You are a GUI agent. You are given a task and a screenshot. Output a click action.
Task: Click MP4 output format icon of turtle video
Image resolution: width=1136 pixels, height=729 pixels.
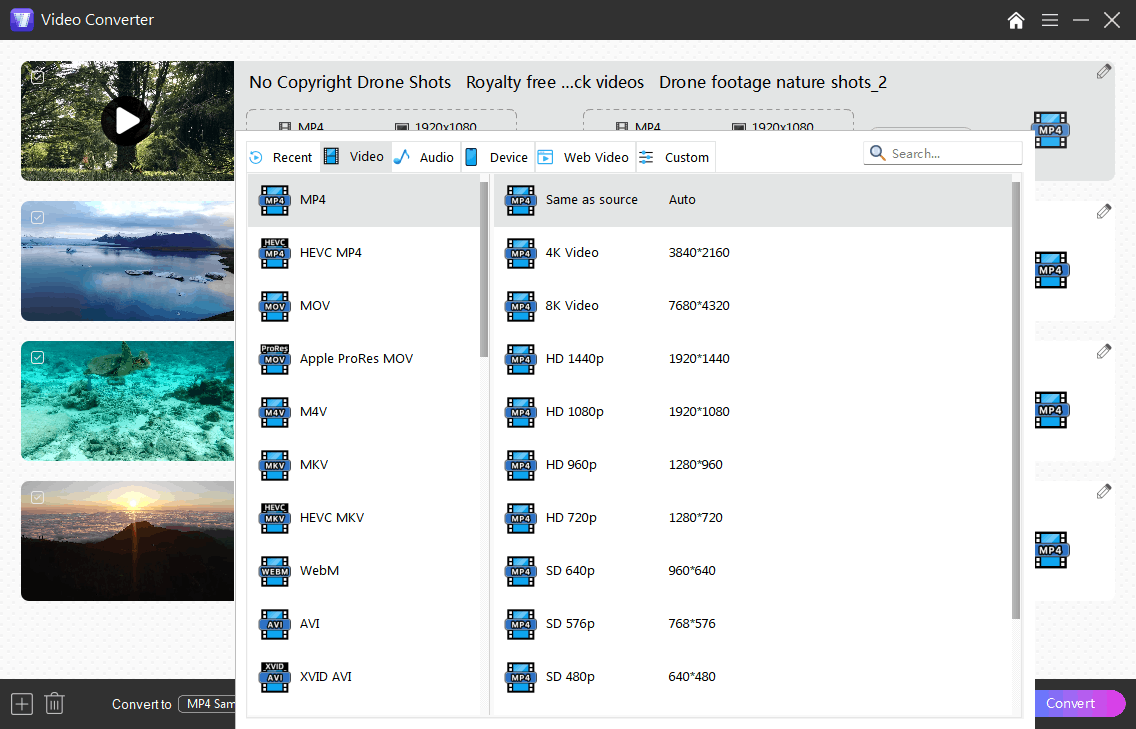[x=1051, y=410]
